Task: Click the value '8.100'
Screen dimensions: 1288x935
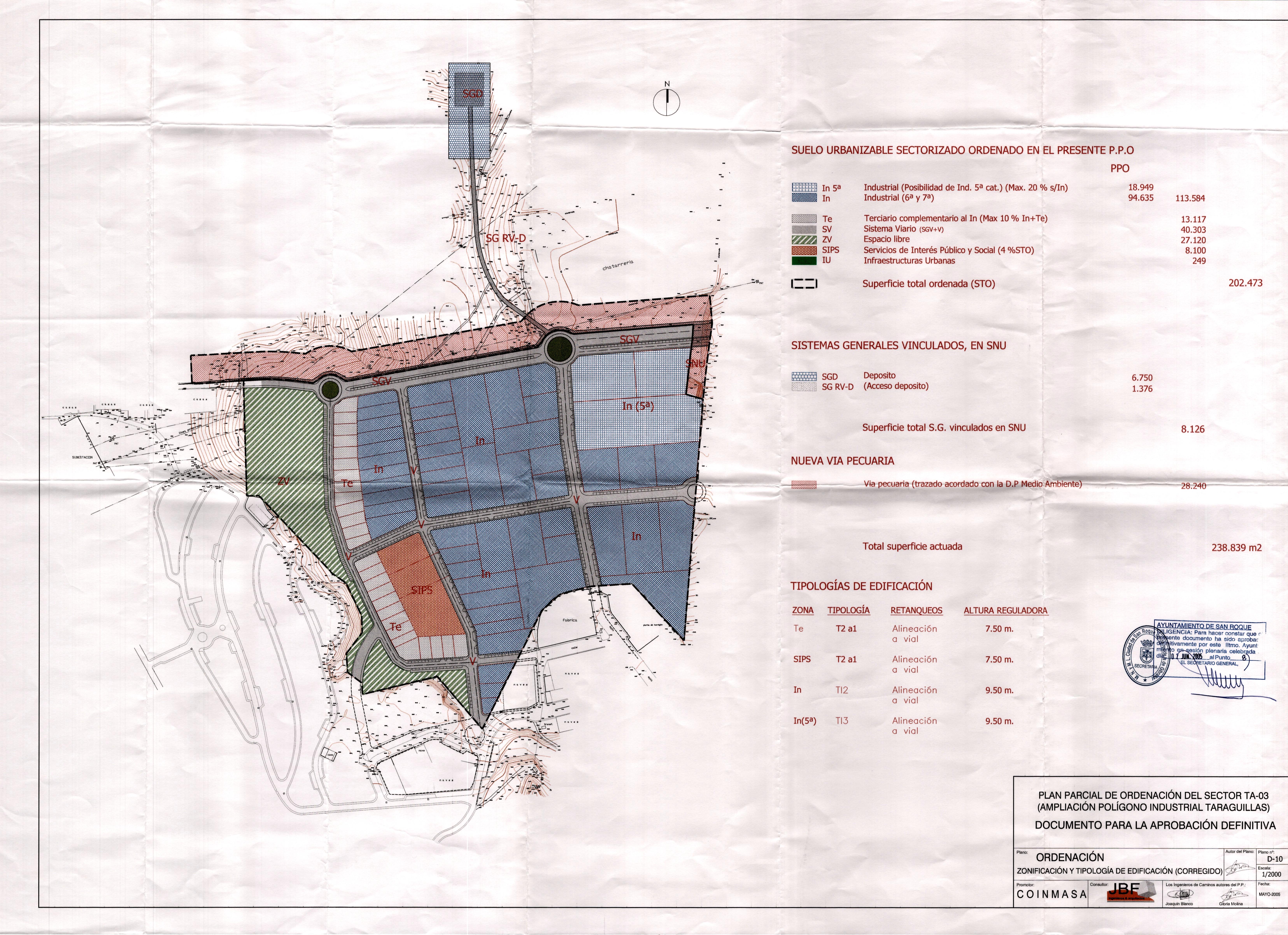Action: pos(1195,250)
